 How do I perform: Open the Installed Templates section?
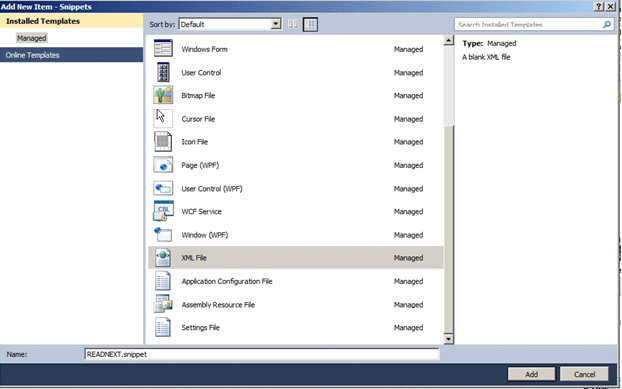pos(71,21)
